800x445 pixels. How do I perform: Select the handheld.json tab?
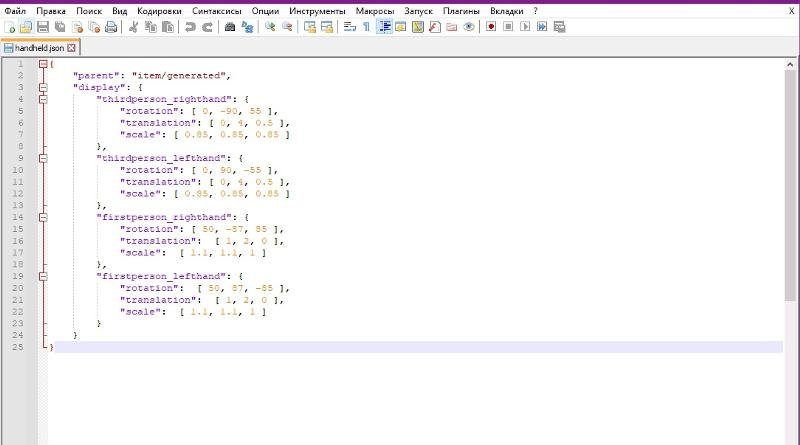pos(37,47)
